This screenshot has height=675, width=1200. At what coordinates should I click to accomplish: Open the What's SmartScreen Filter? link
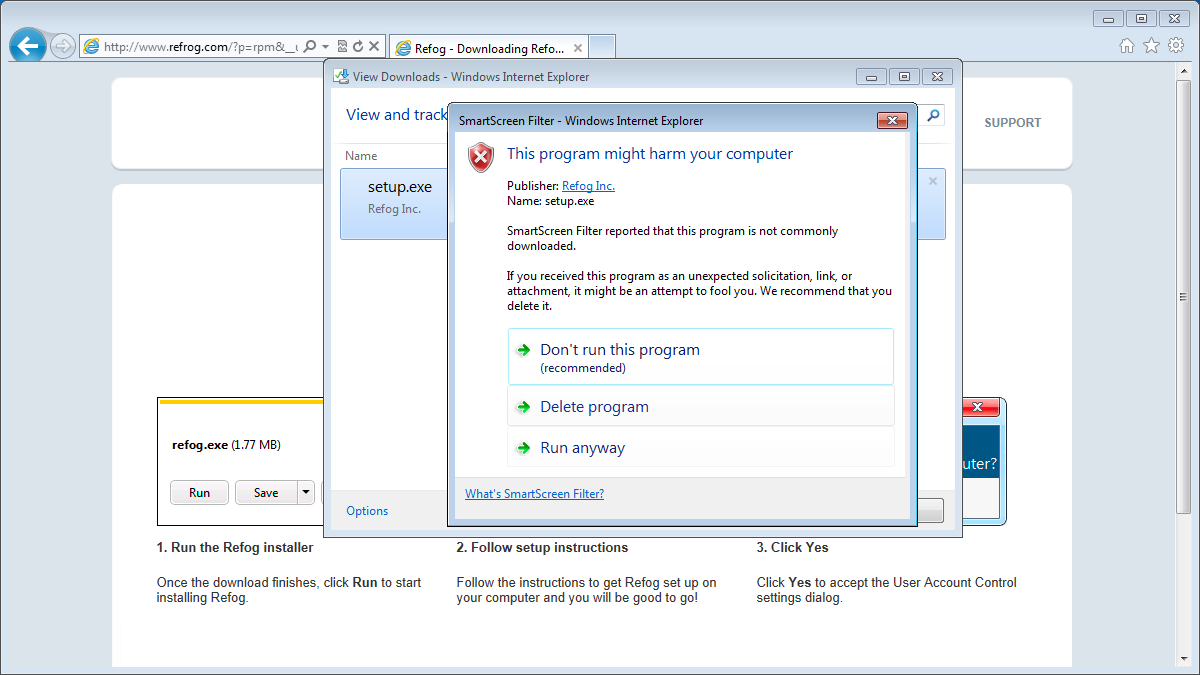(534, 494)
